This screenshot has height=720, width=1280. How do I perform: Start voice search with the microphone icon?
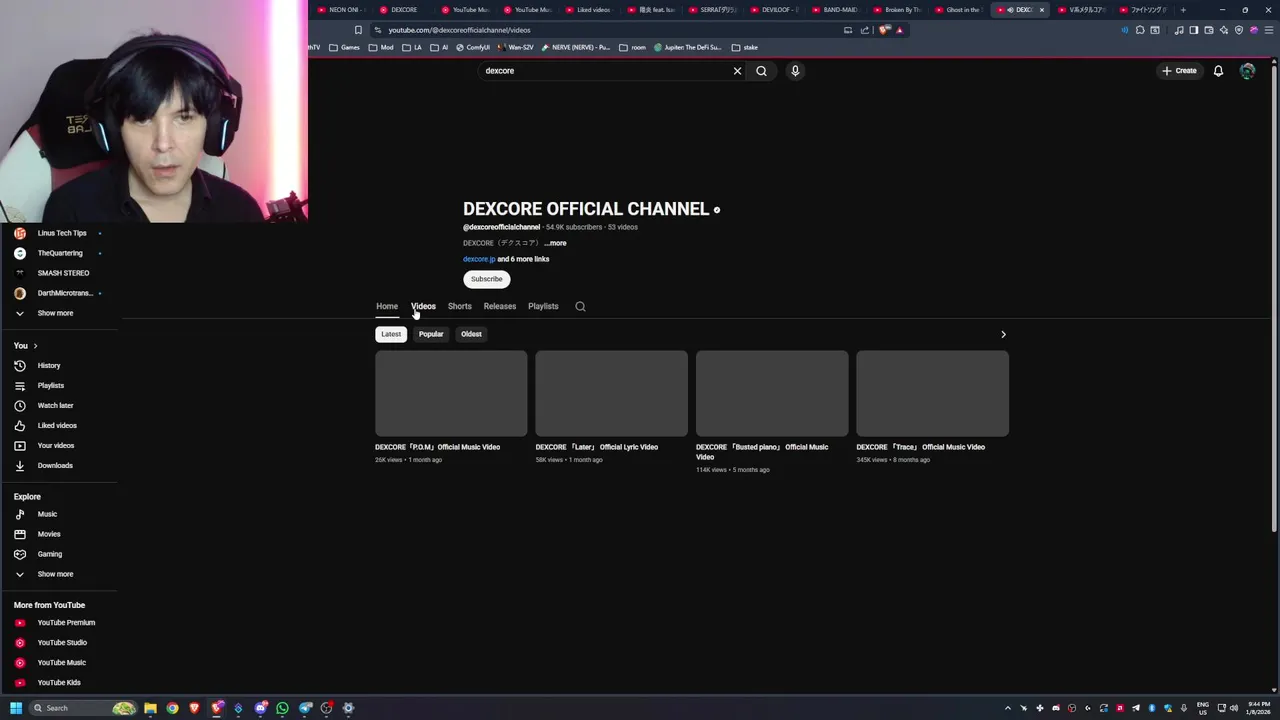(795, 71)
